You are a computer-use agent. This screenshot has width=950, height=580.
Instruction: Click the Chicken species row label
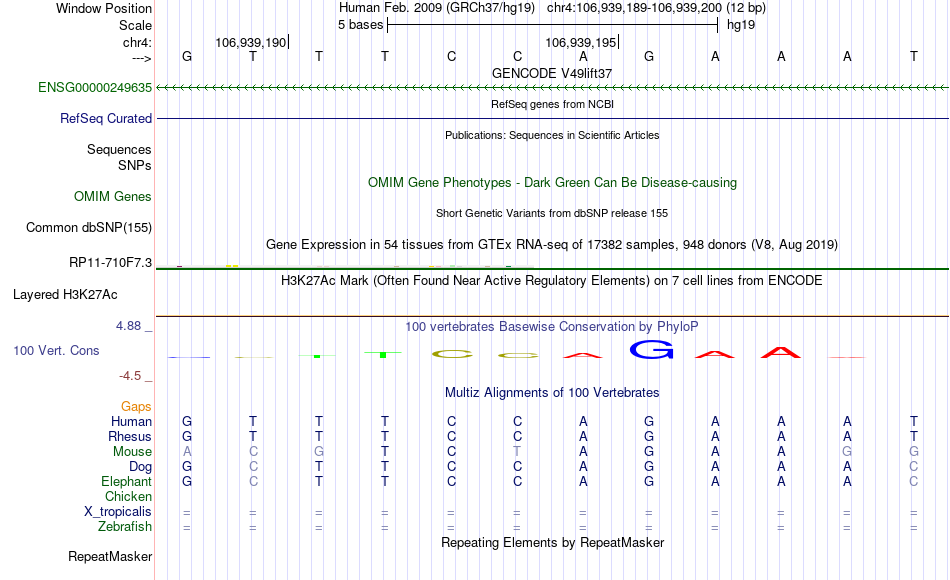(128, 496)
